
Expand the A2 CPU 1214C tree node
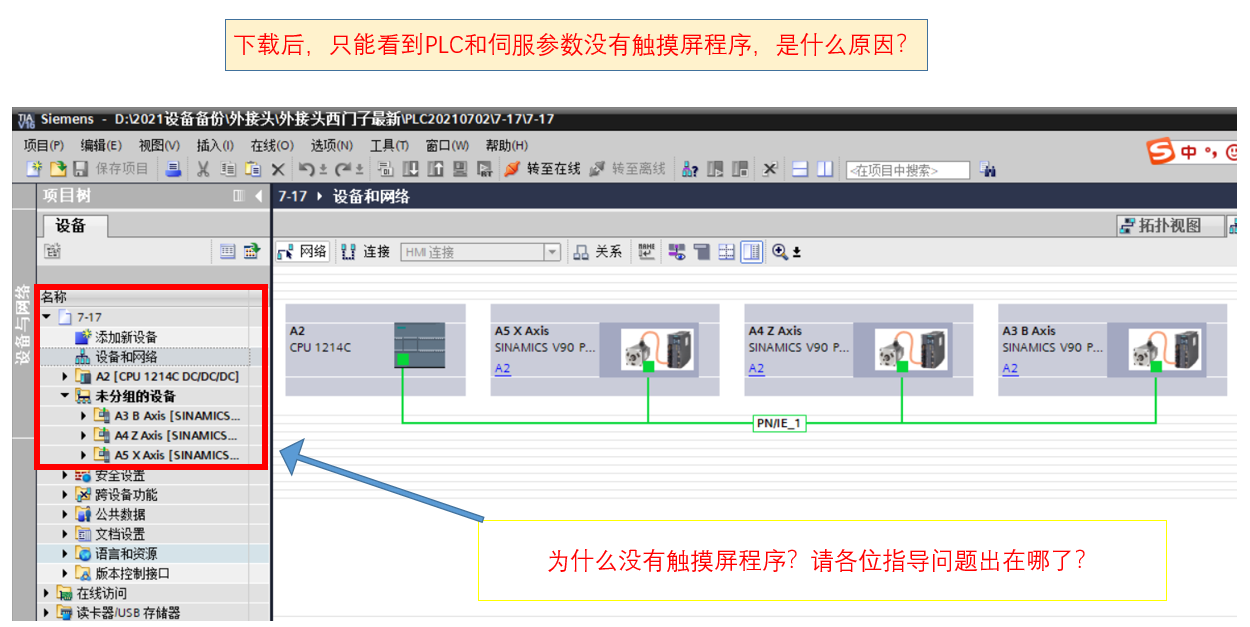pos(66,377)
